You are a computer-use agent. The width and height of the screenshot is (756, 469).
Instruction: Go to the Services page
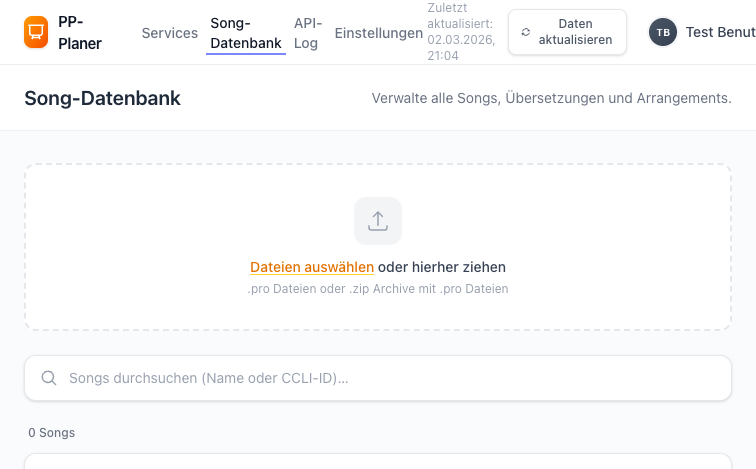[170, 33]
